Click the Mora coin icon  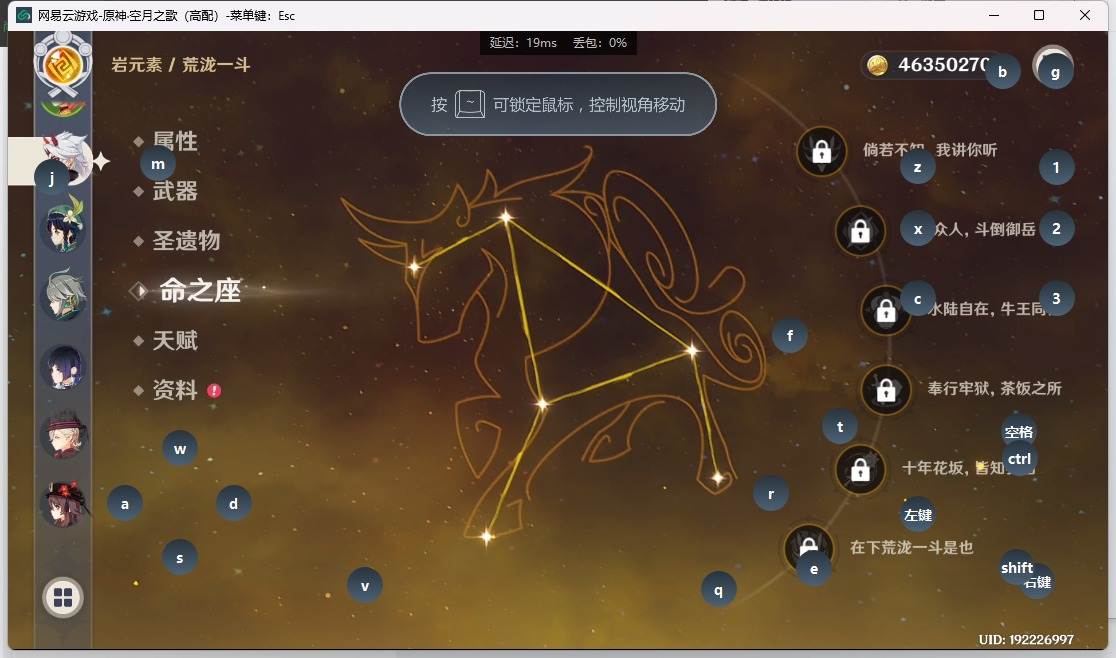click(x=877, y=65)
